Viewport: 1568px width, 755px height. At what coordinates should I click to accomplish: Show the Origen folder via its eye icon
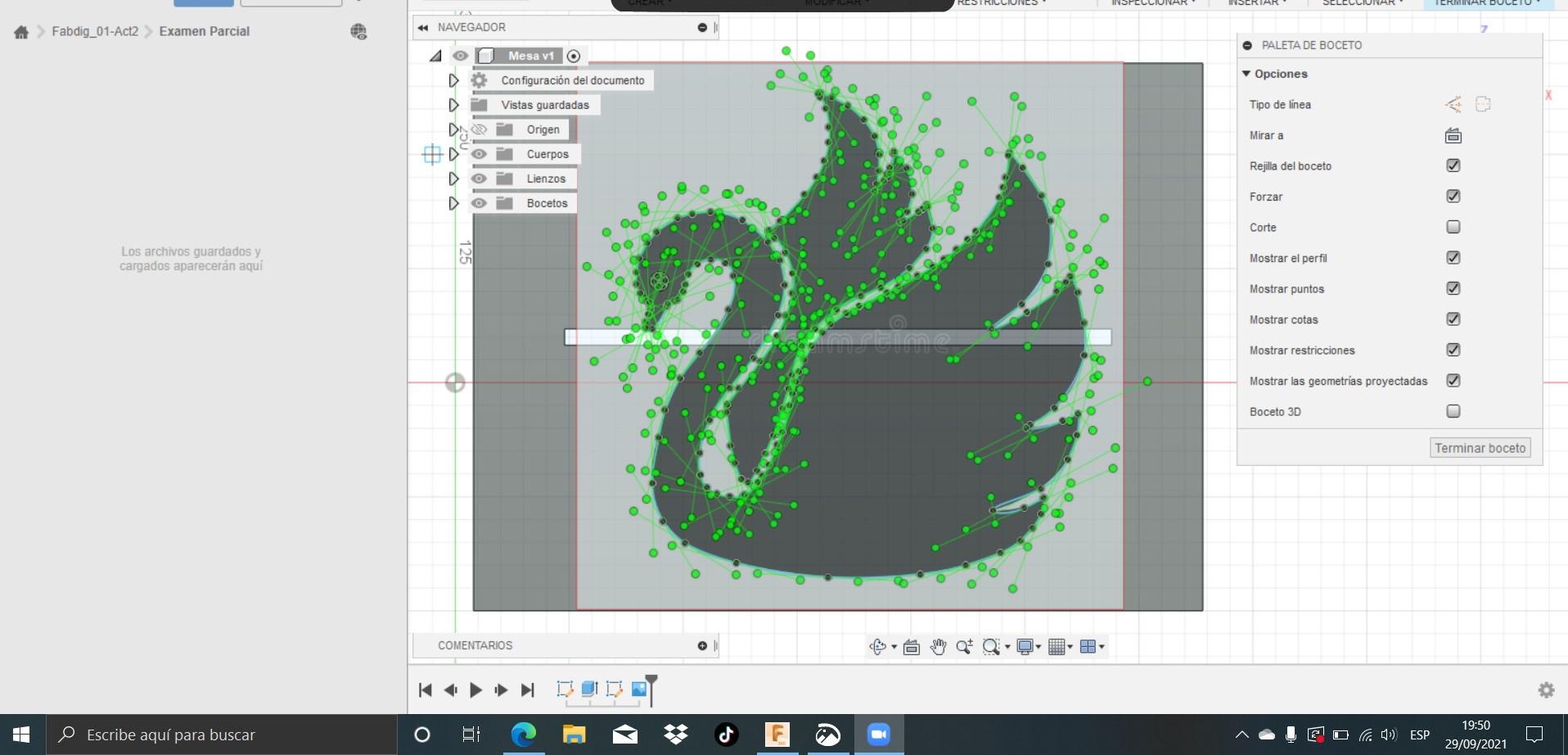pyautogui.click(x=480, y=129)
